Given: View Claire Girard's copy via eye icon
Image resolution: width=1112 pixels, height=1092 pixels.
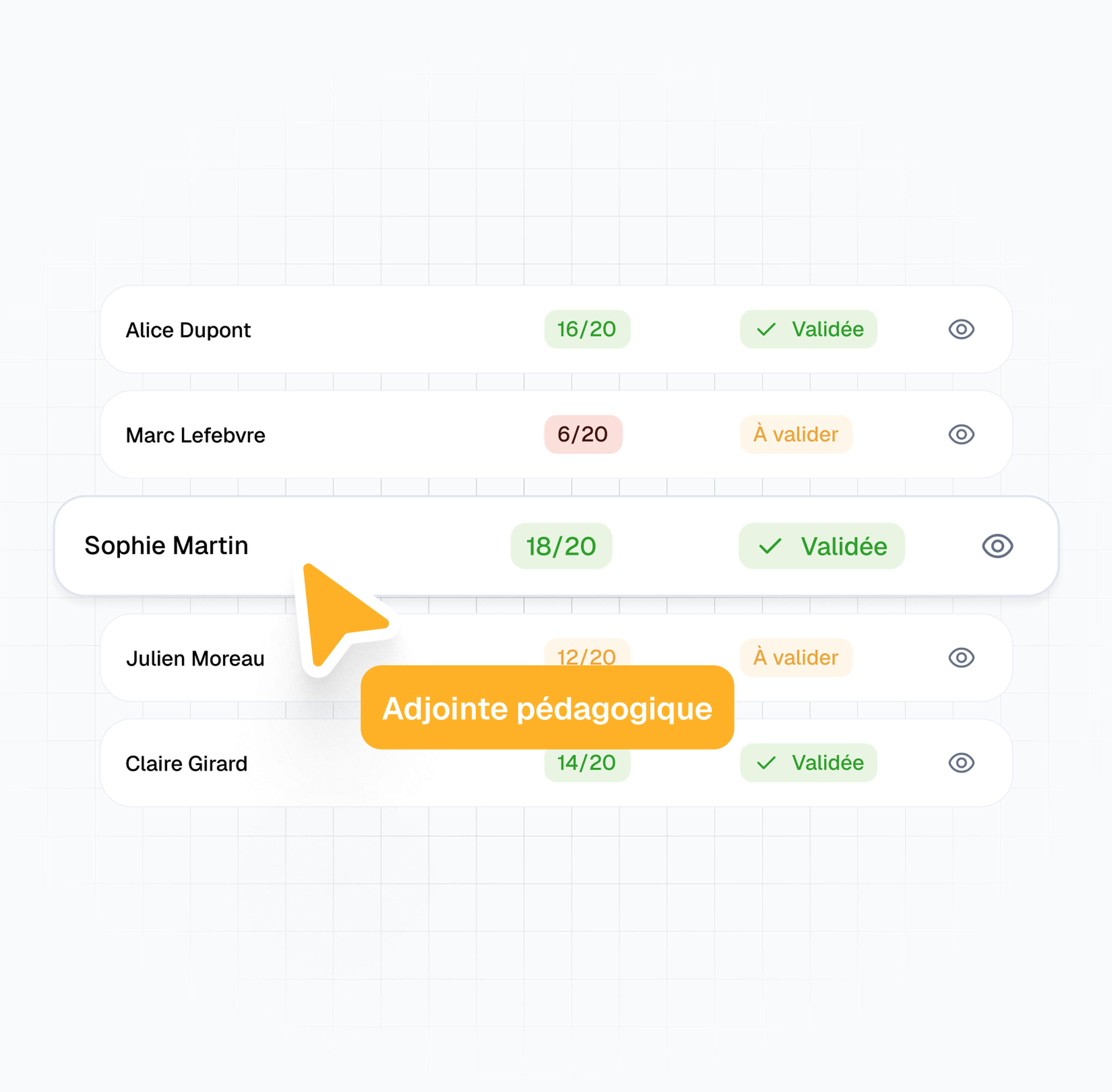Looking at the screenshot, I should coord(961,762).
